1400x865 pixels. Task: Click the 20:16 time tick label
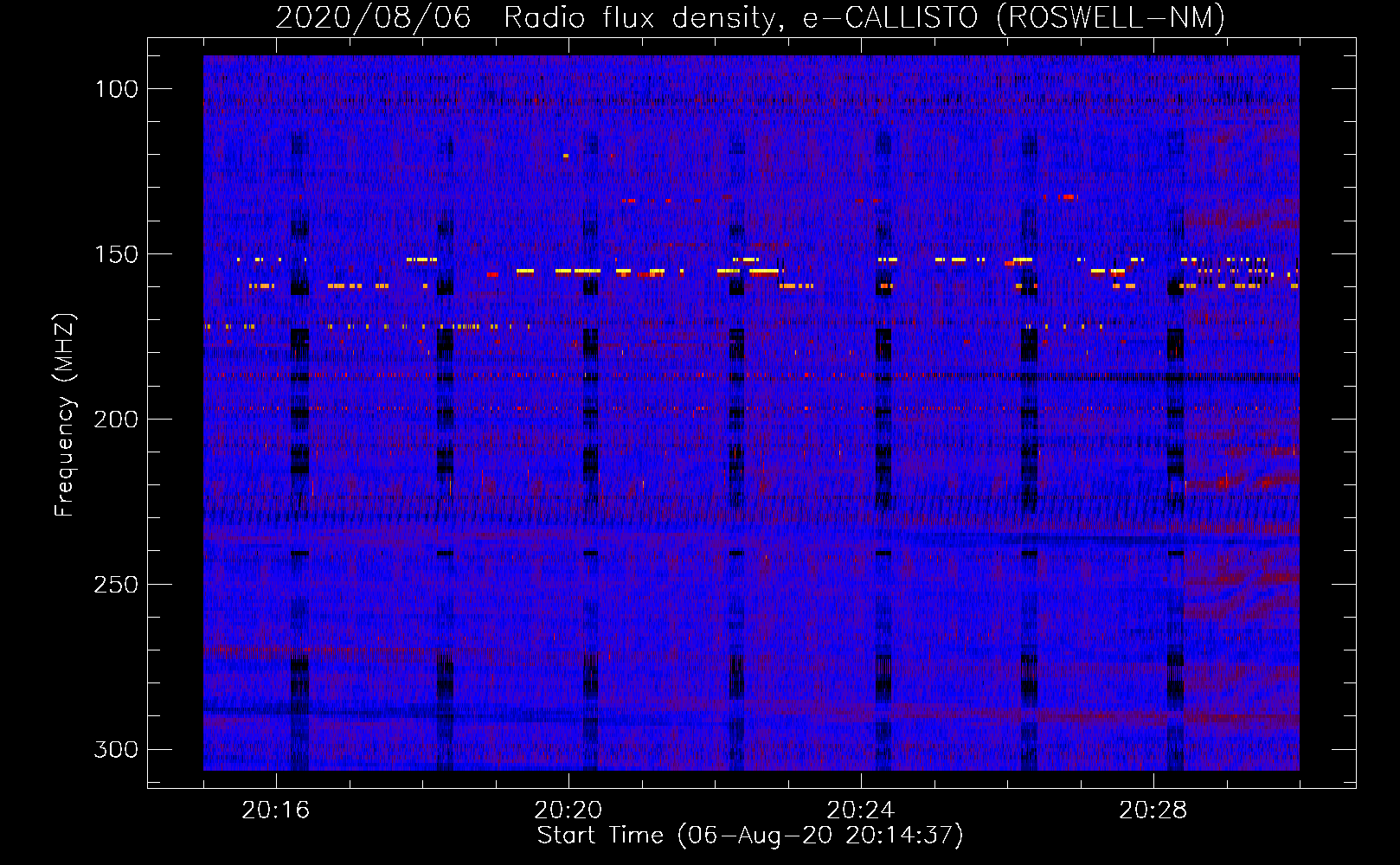click(x=276, y=811)
